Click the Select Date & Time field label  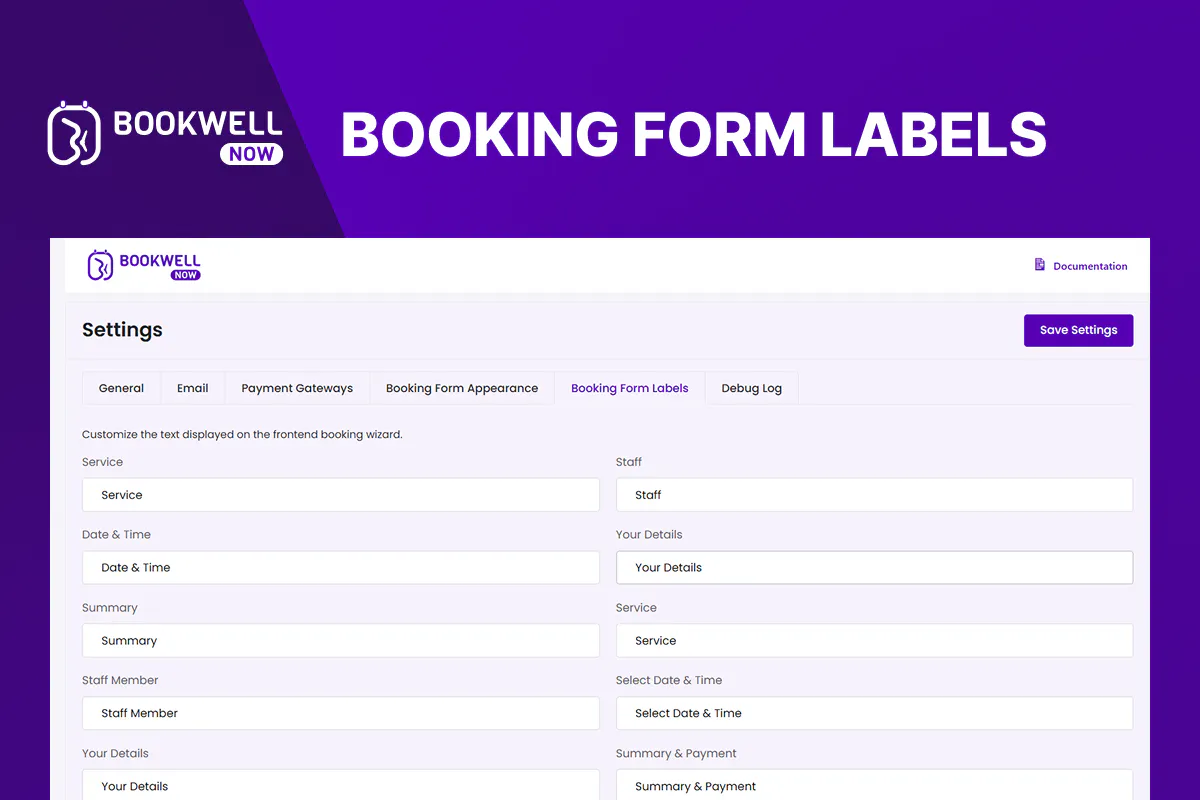click(669, 680)
